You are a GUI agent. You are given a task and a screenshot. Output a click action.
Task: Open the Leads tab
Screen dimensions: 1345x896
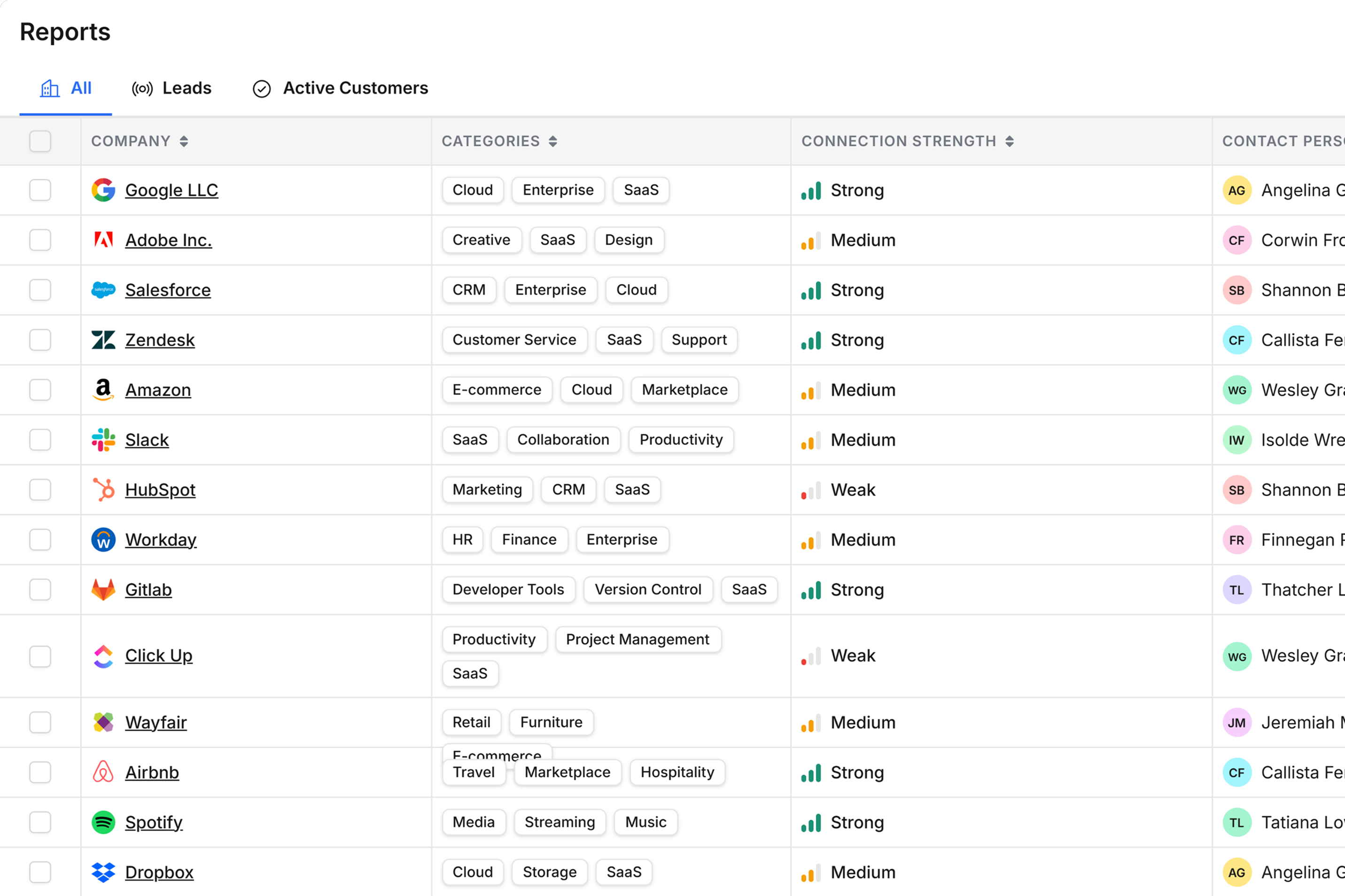[171, 88]
